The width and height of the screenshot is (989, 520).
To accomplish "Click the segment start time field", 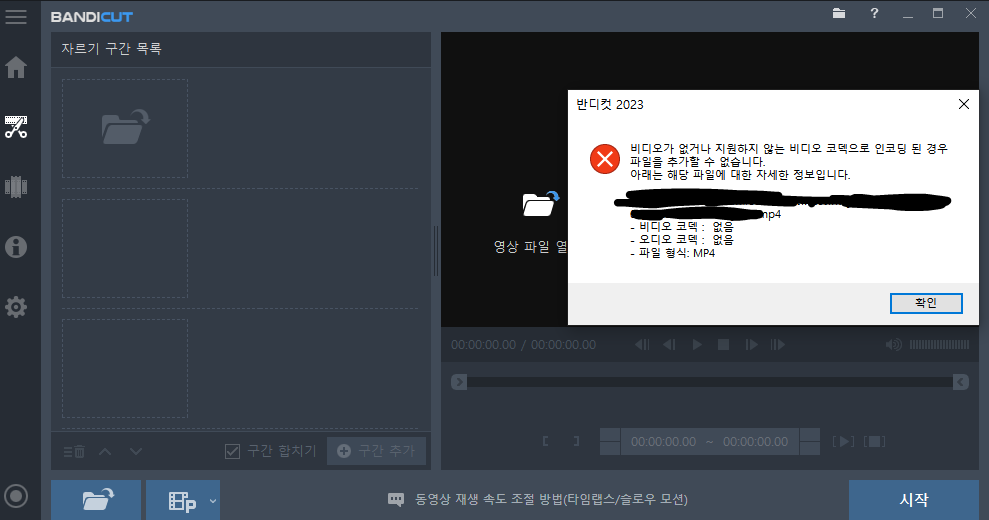I will [664, 442].
